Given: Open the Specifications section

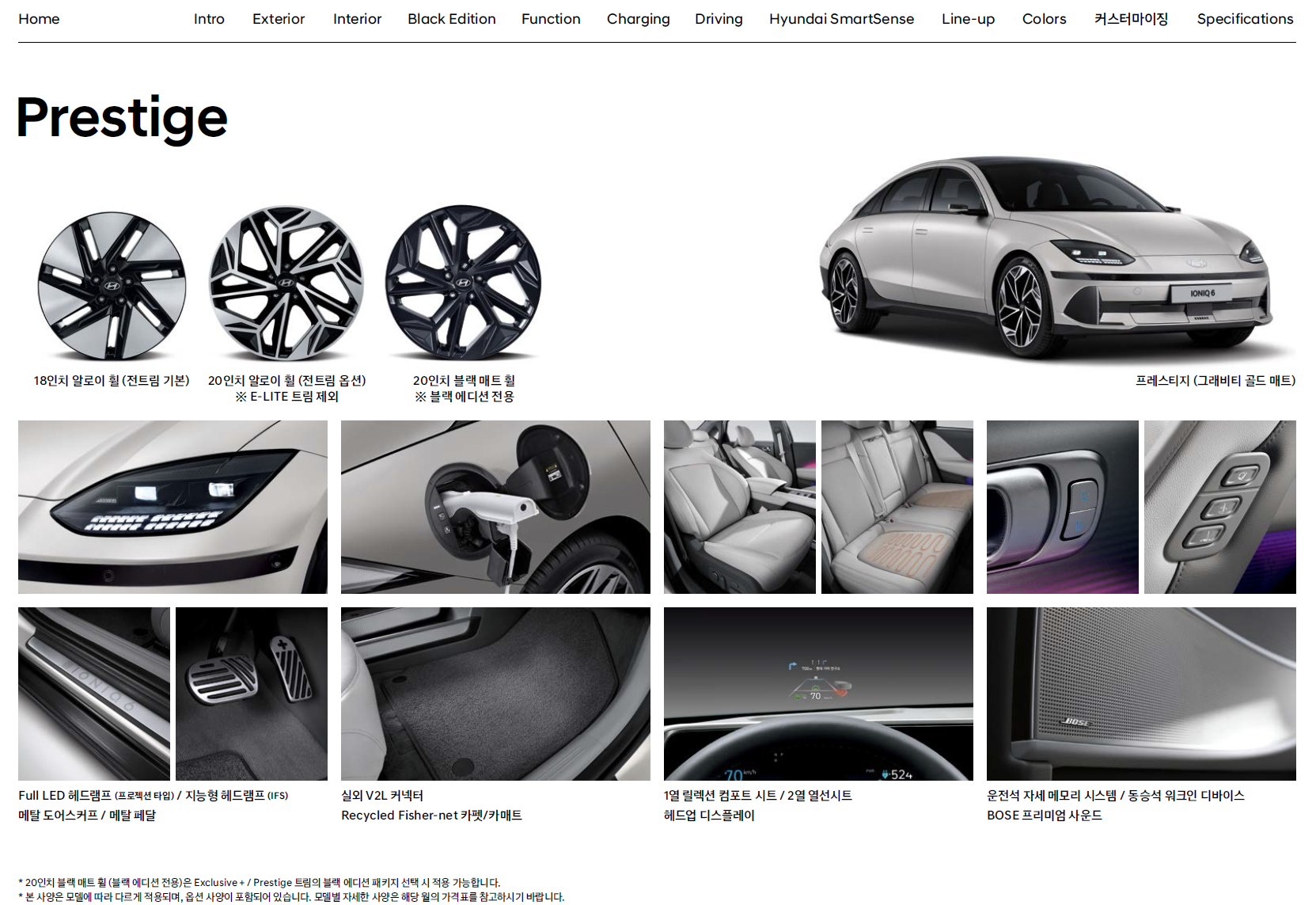Looking at the screenshot, I should pos(1245,19).
